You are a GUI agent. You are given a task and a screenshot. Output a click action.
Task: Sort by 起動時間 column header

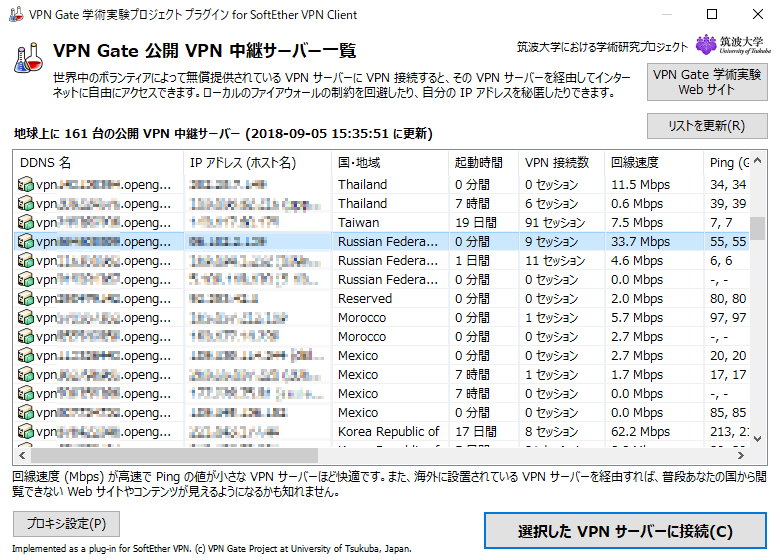point(484,162)
